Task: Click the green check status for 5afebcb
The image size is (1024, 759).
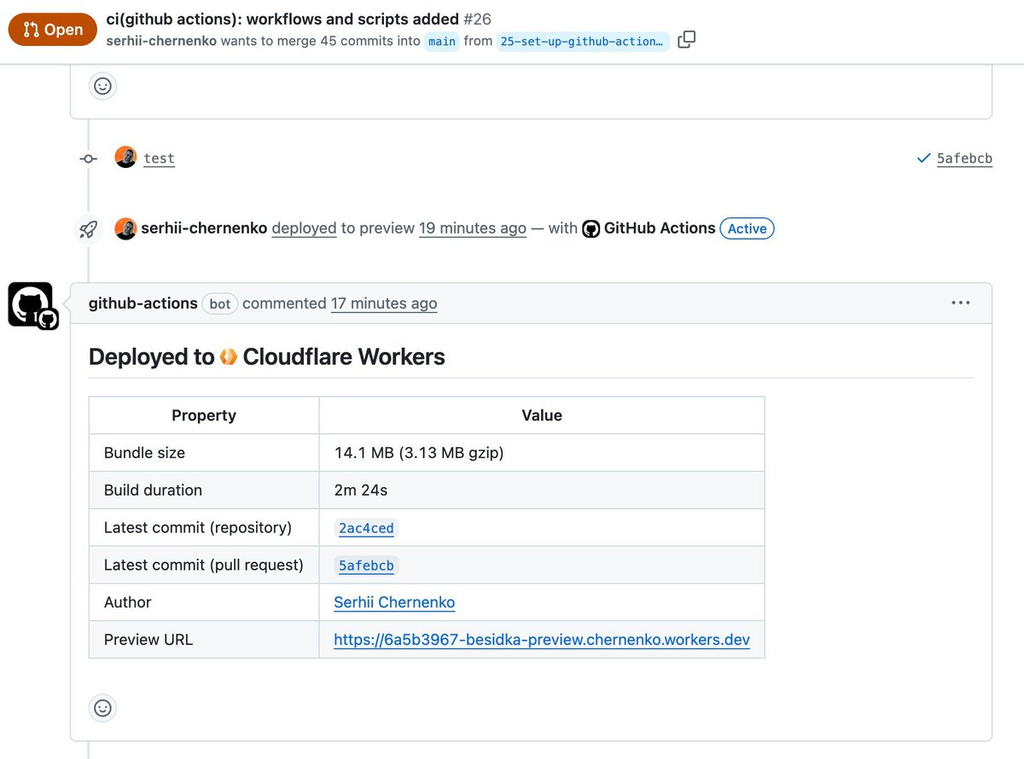Action: (x=923, y=158)
